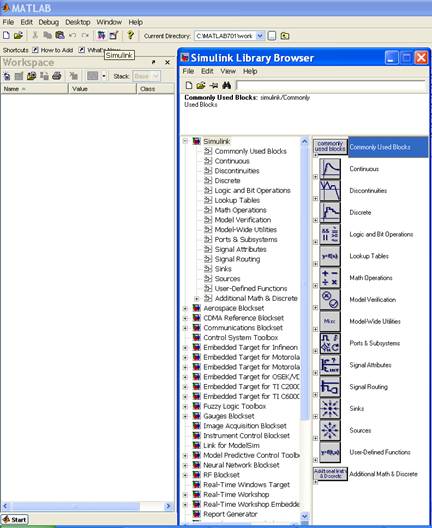Click new file icon in MATLAB toolbar

tap(6, 35)
